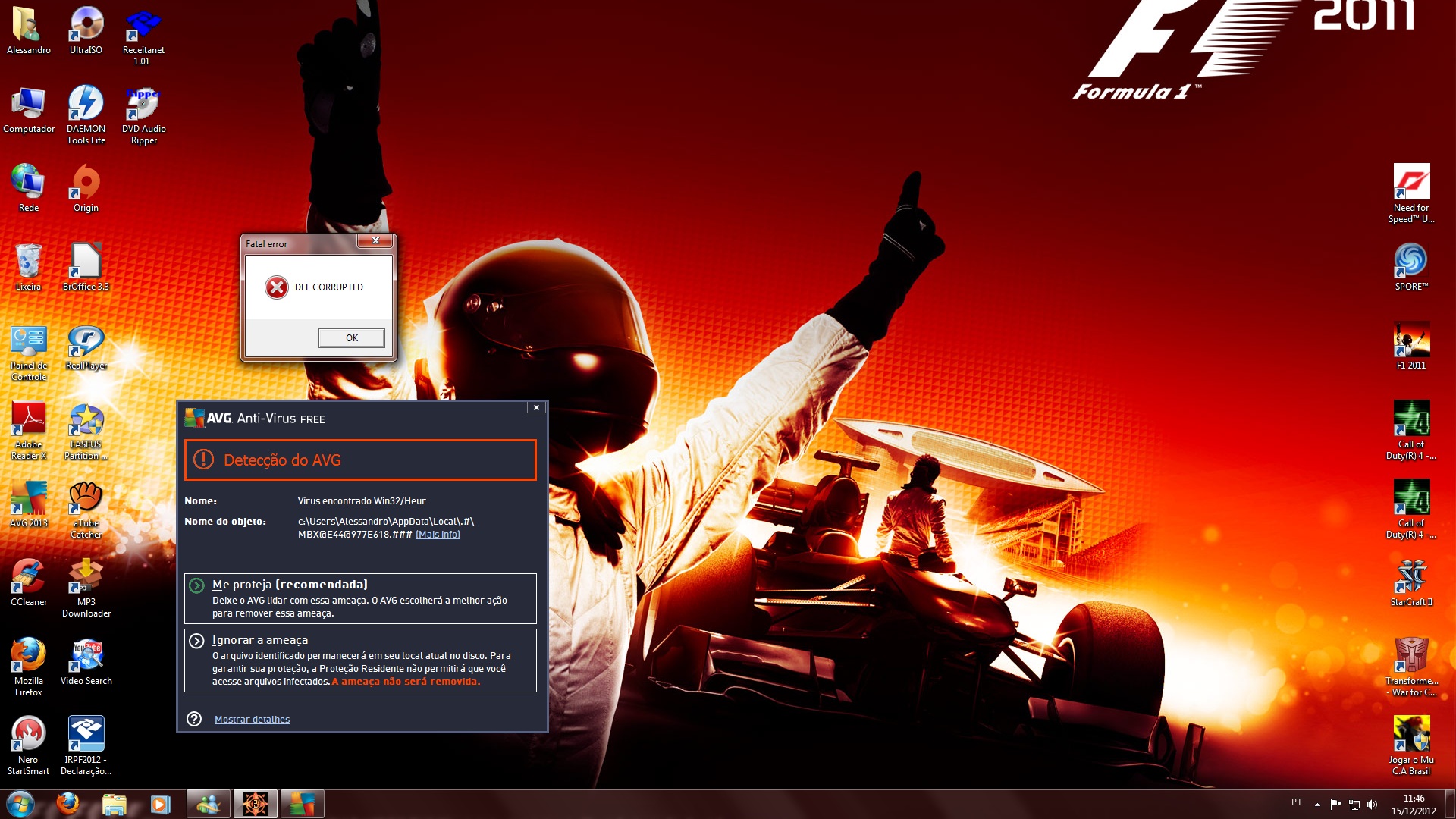The width and height of the screenshot is (1456, 819).
Task: Open the 'Mais info' link
Action: point(438,535)
